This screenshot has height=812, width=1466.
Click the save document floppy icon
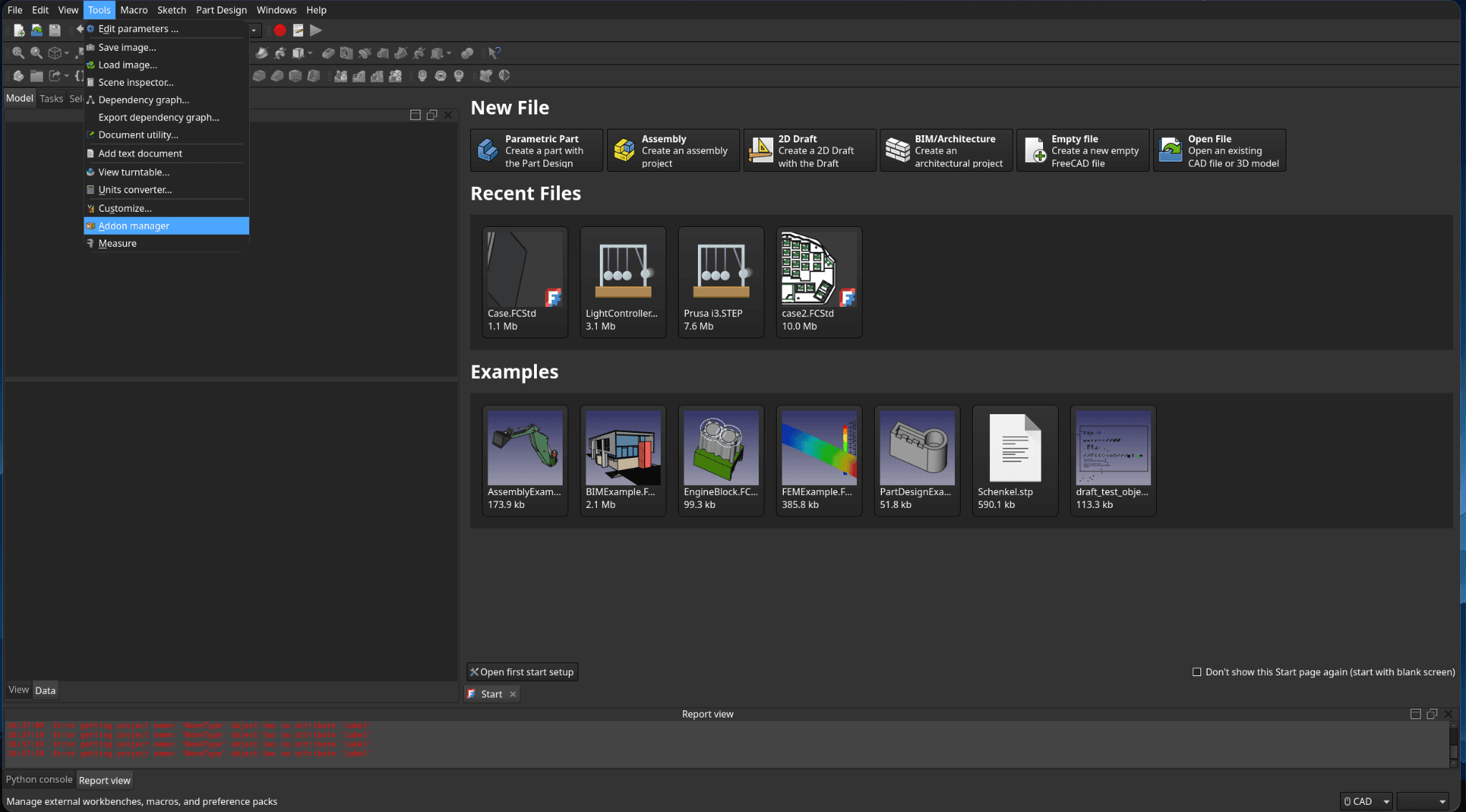pyautogui.click(x=54, y=30)
